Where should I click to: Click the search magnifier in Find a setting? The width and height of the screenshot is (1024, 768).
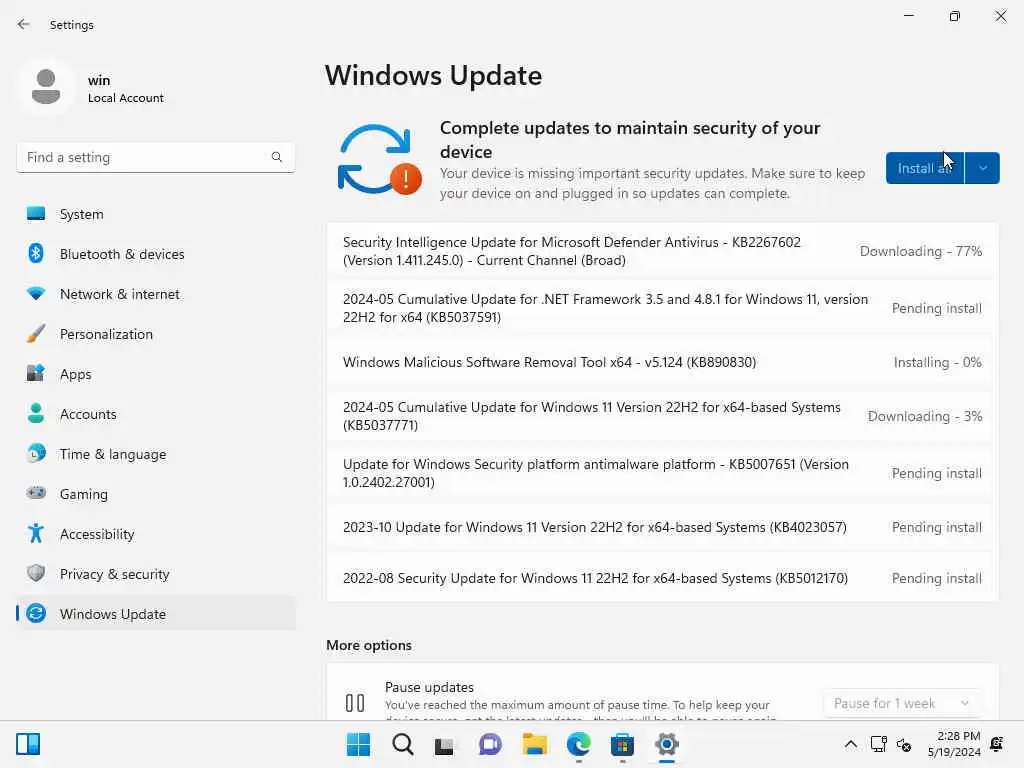pos(277,157)
